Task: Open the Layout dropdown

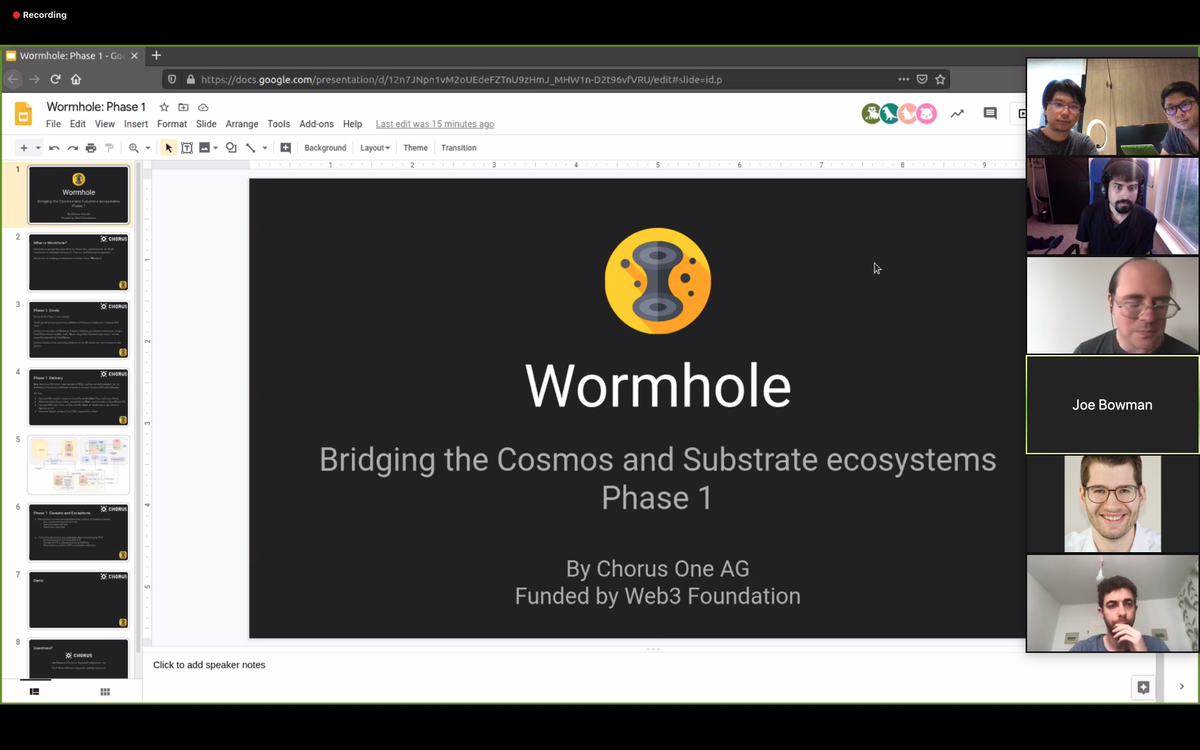Action: pos(375,148)
